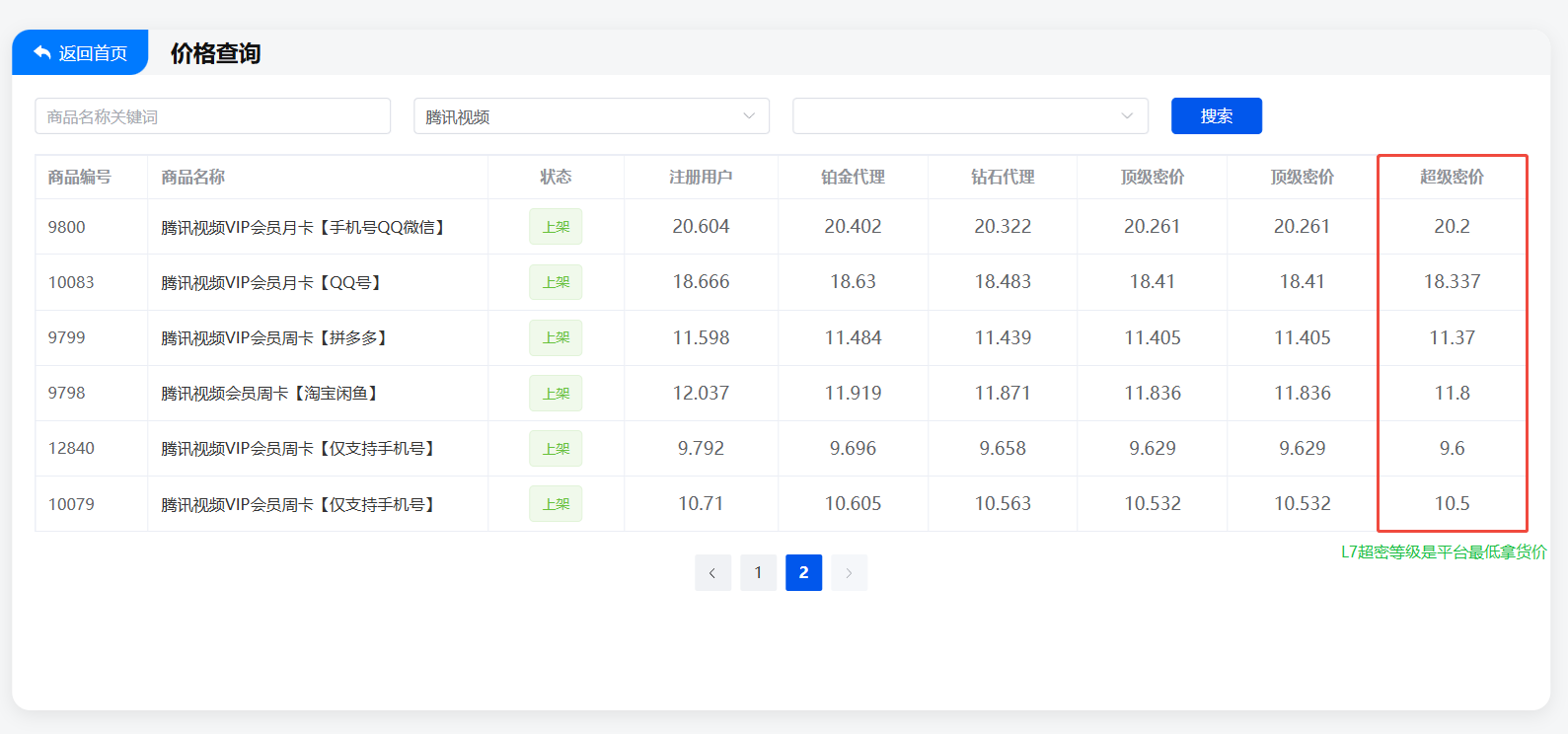Click the 搜索 search button
The image size is (1568, 734).
1216,116
